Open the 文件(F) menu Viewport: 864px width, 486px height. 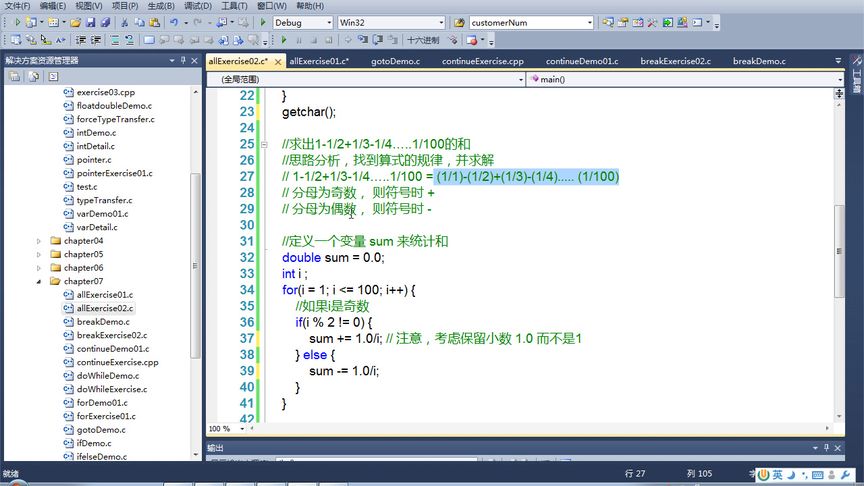(17, 6)
